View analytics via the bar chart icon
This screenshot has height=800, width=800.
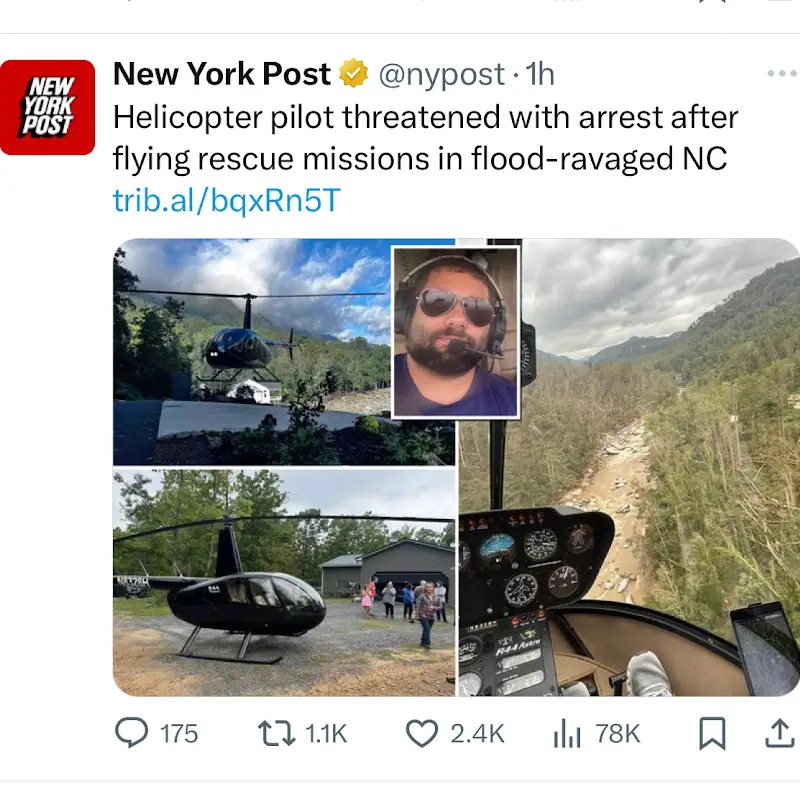point(567,734)
